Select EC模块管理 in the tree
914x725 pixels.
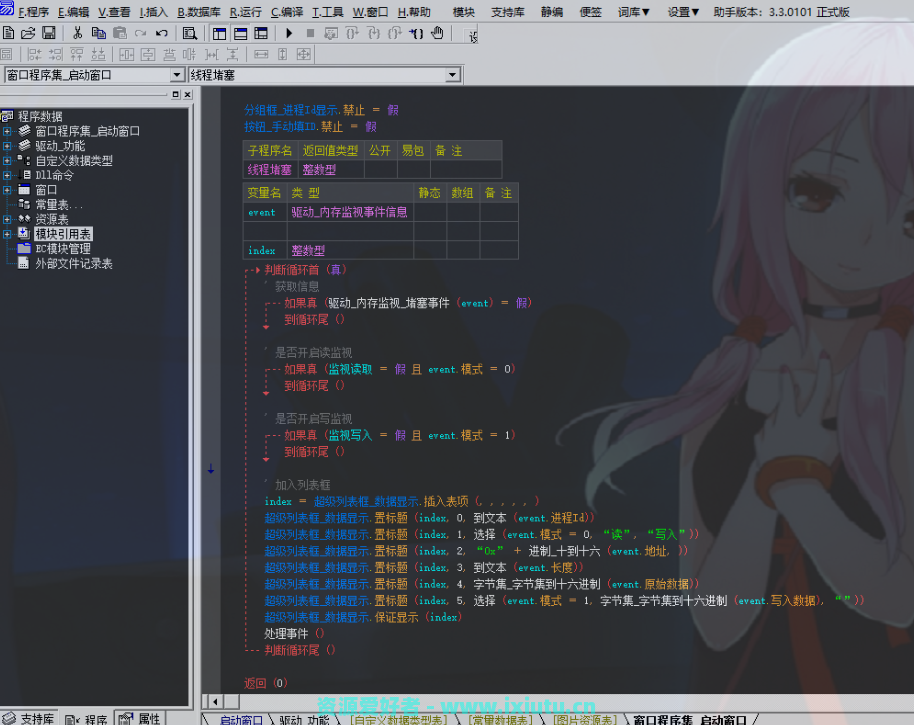[63, 249]
